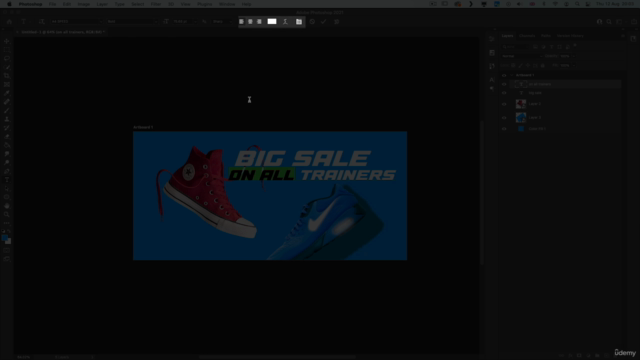Image resolution: width=640 pixels, height=360 pixels.
Task: Cancel the current text edits
Action: 312,22
